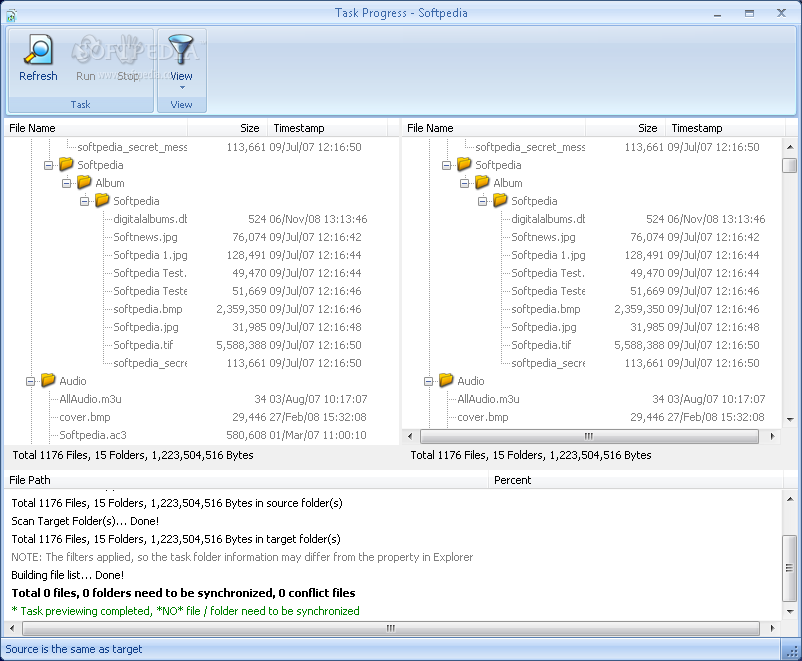Sort right pane by File Name header
Screen dimensions: 802x661
pyautogui.click(x=494, y=128)
